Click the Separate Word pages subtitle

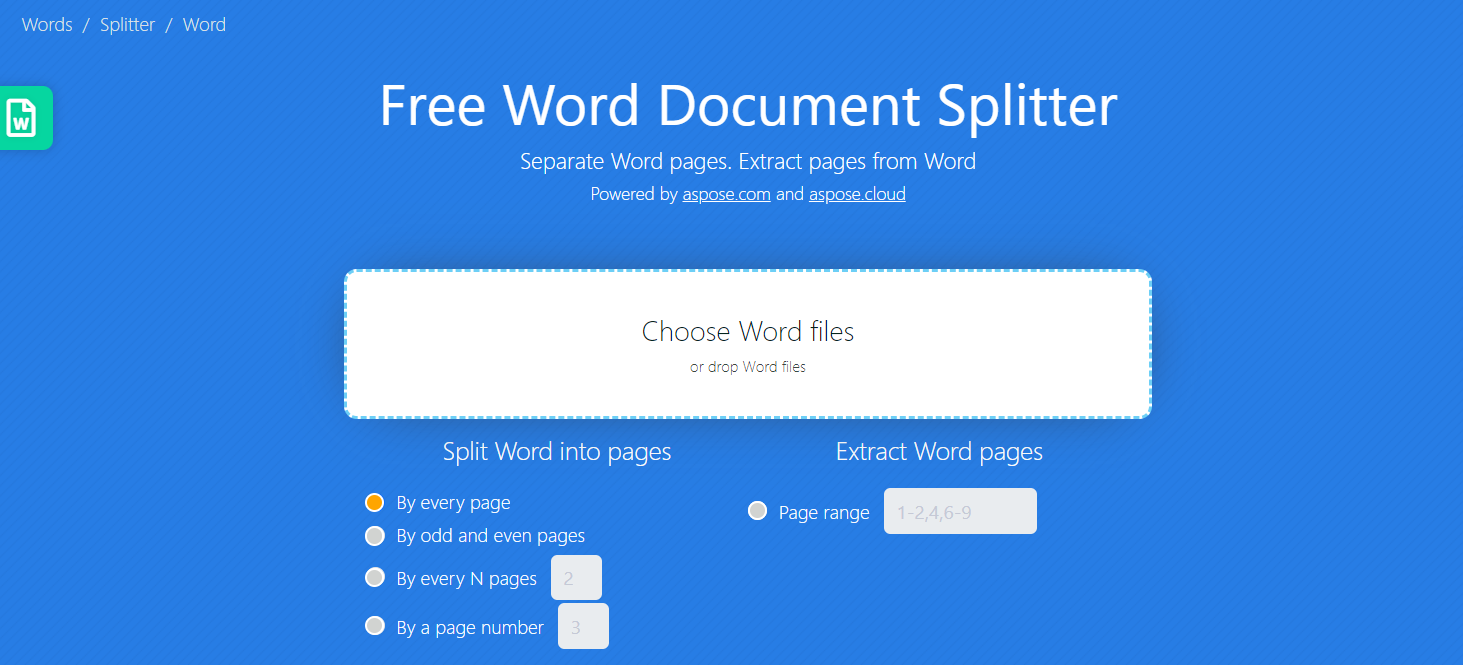(x=747, y=160)
